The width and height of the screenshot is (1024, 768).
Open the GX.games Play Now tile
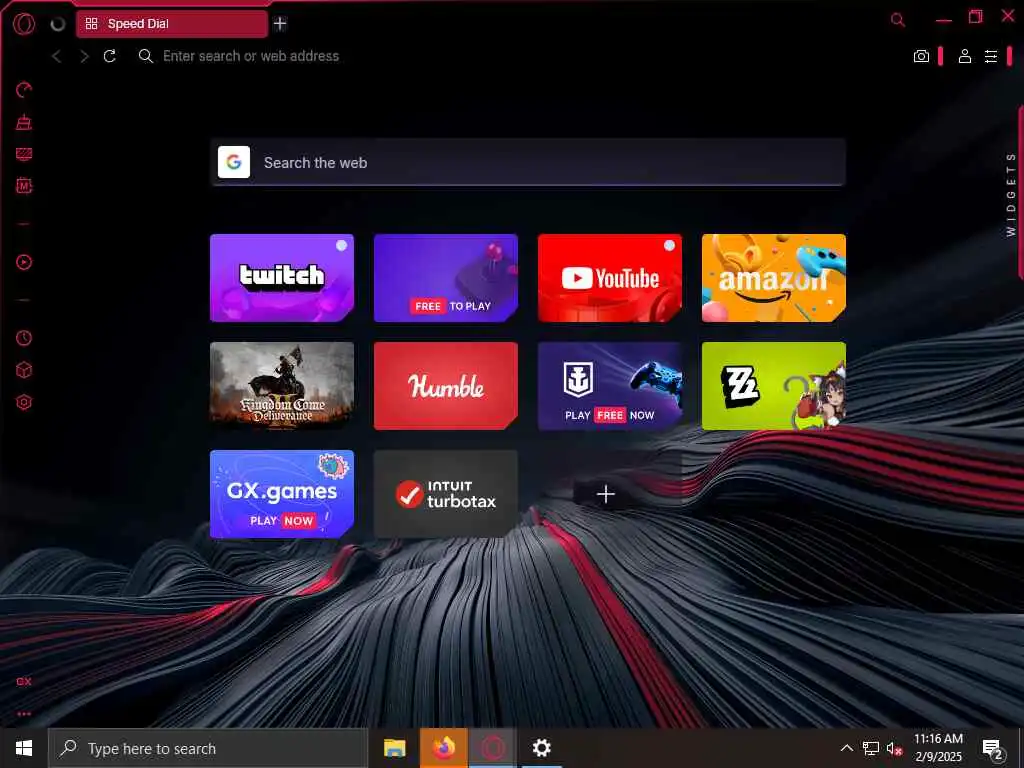point(282,494)
